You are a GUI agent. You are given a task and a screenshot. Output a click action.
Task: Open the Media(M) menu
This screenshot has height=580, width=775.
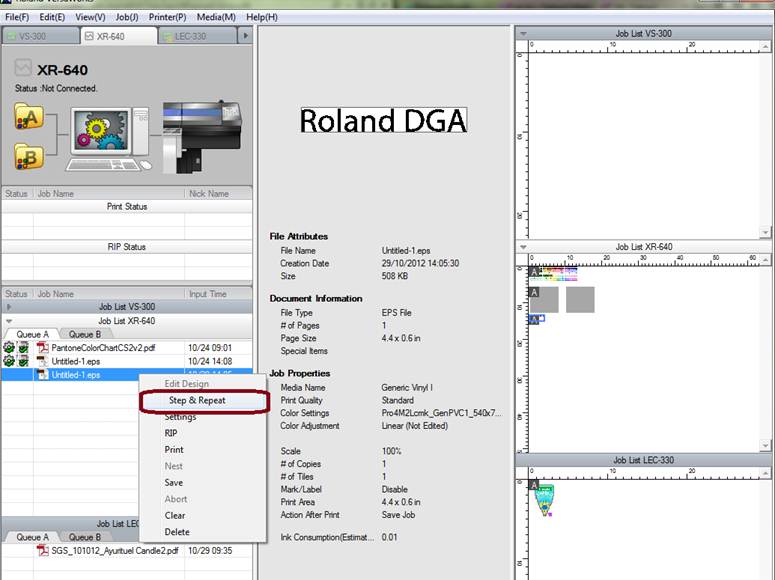(216, 17)
